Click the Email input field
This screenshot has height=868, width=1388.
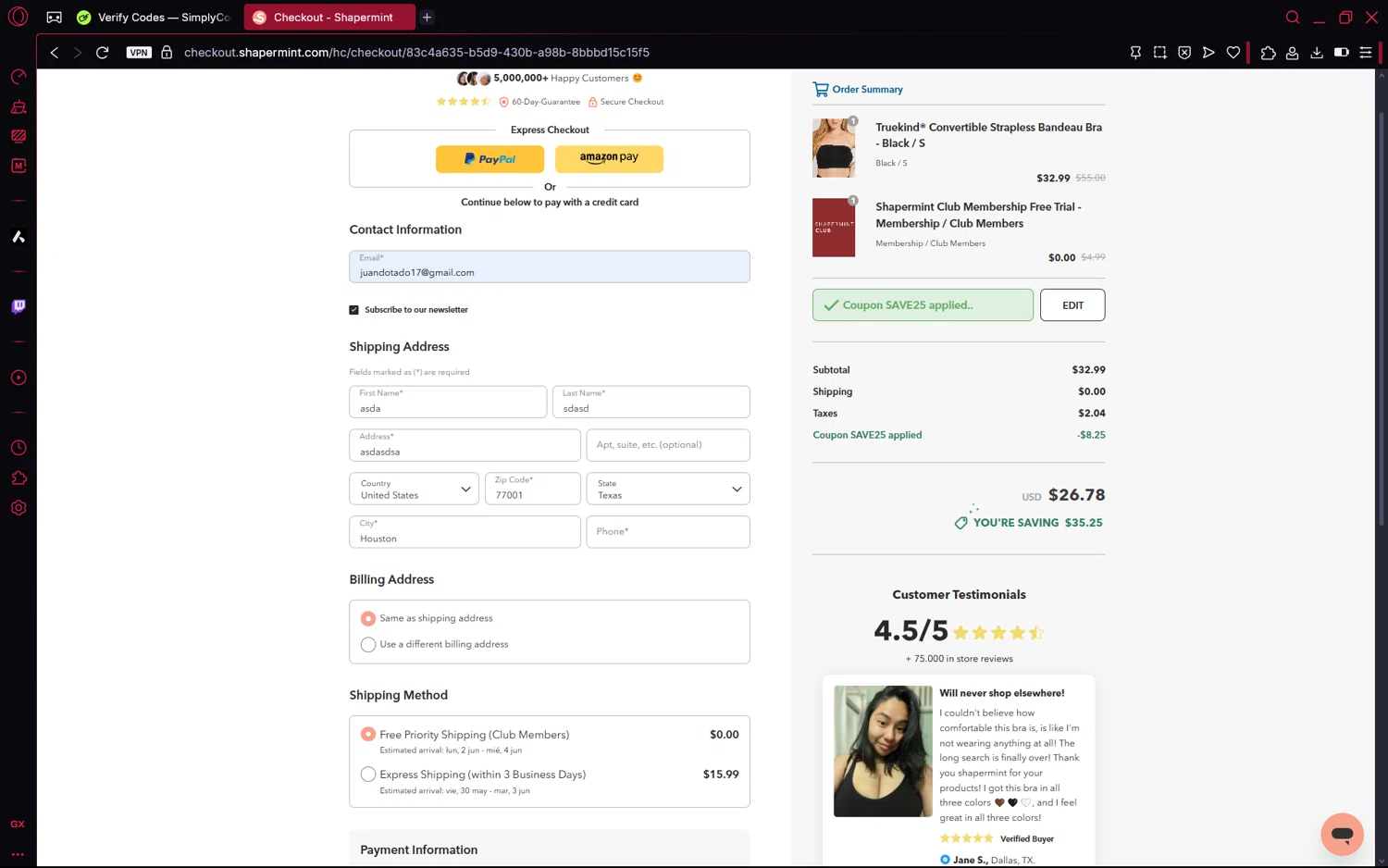[550, 267]
